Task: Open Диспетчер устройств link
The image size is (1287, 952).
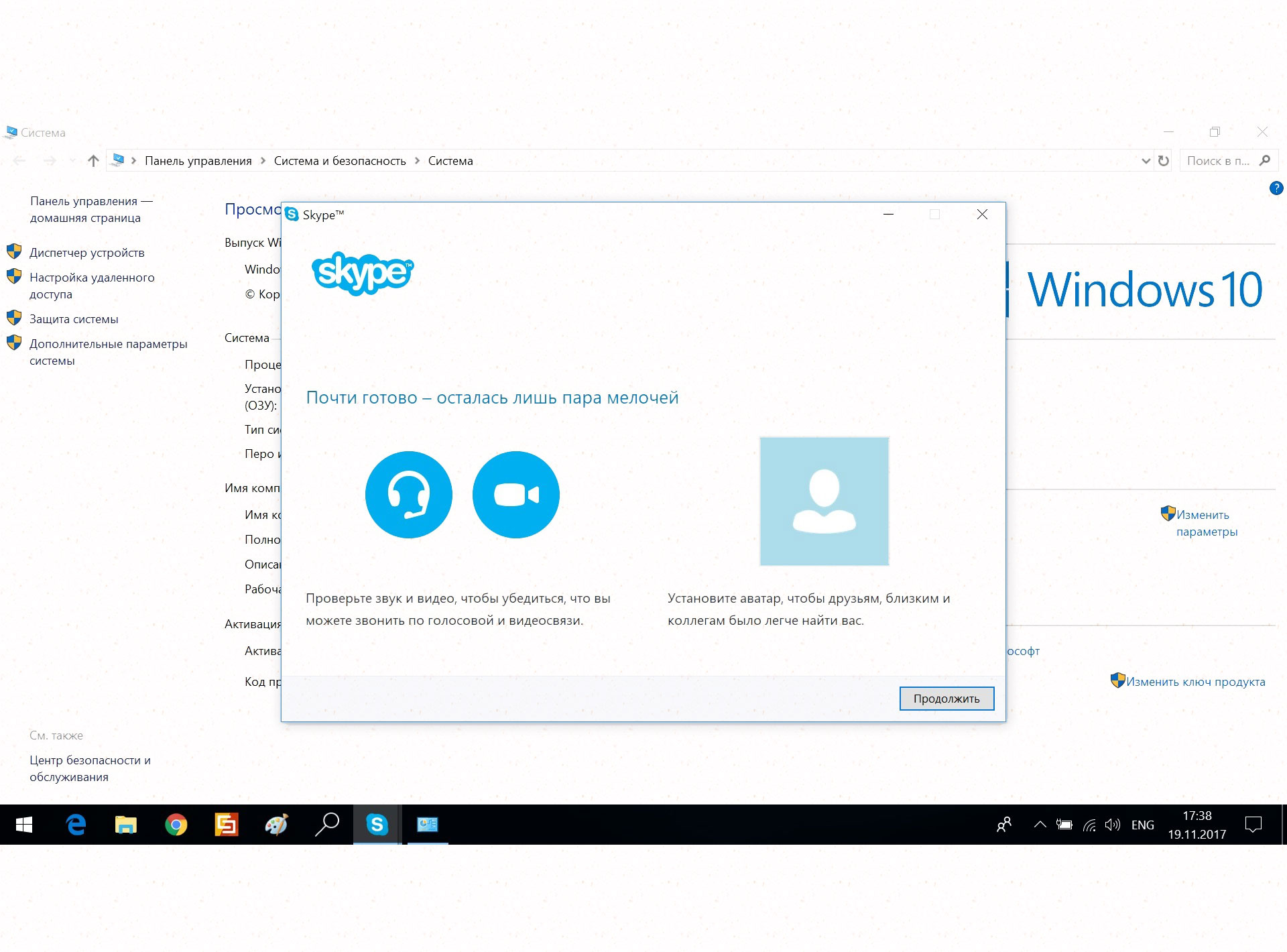Action: [x=86, y=253]
